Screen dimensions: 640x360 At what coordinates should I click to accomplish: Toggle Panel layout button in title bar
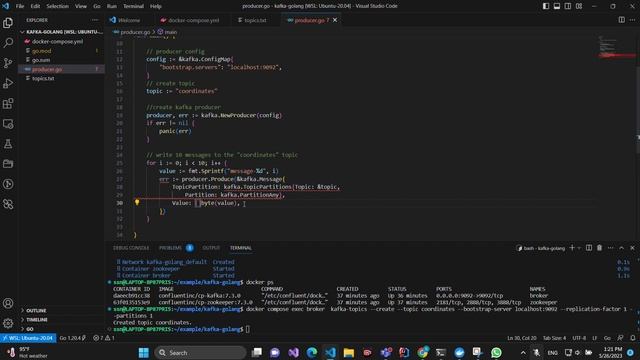coord(557,6)
